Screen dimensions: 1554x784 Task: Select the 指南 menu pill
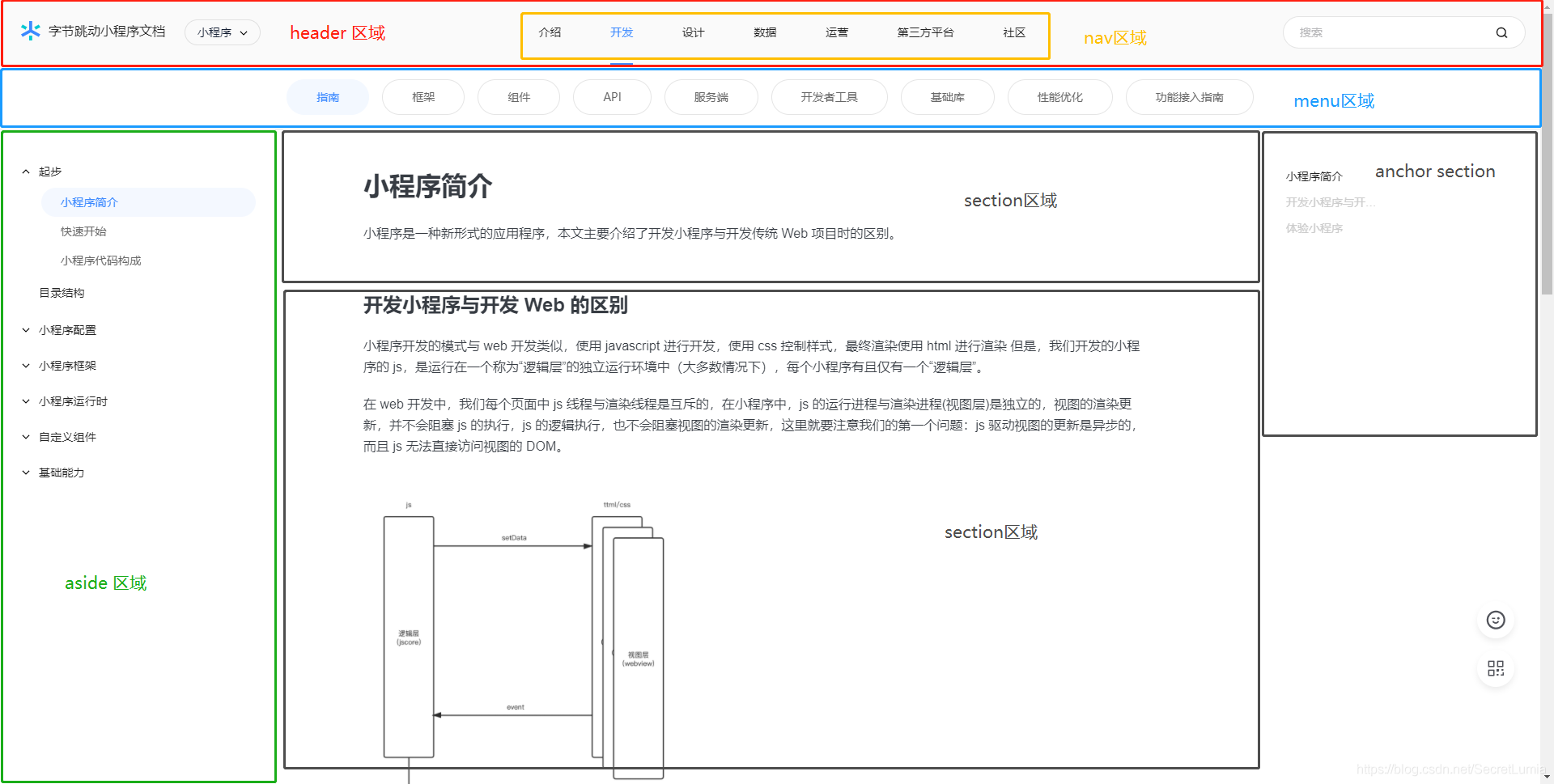pyautogui.click(x=328, y=97)
